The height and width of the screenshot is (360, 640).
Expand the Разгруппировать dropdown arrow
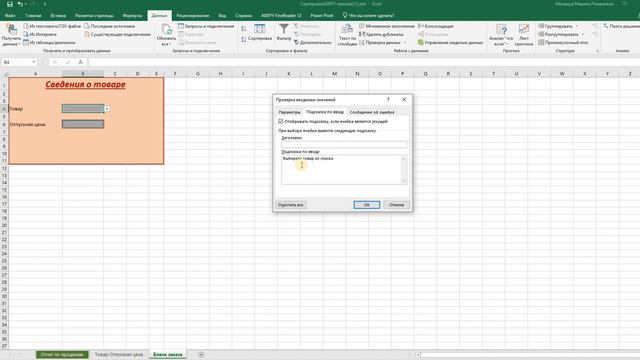pos(582,34)
